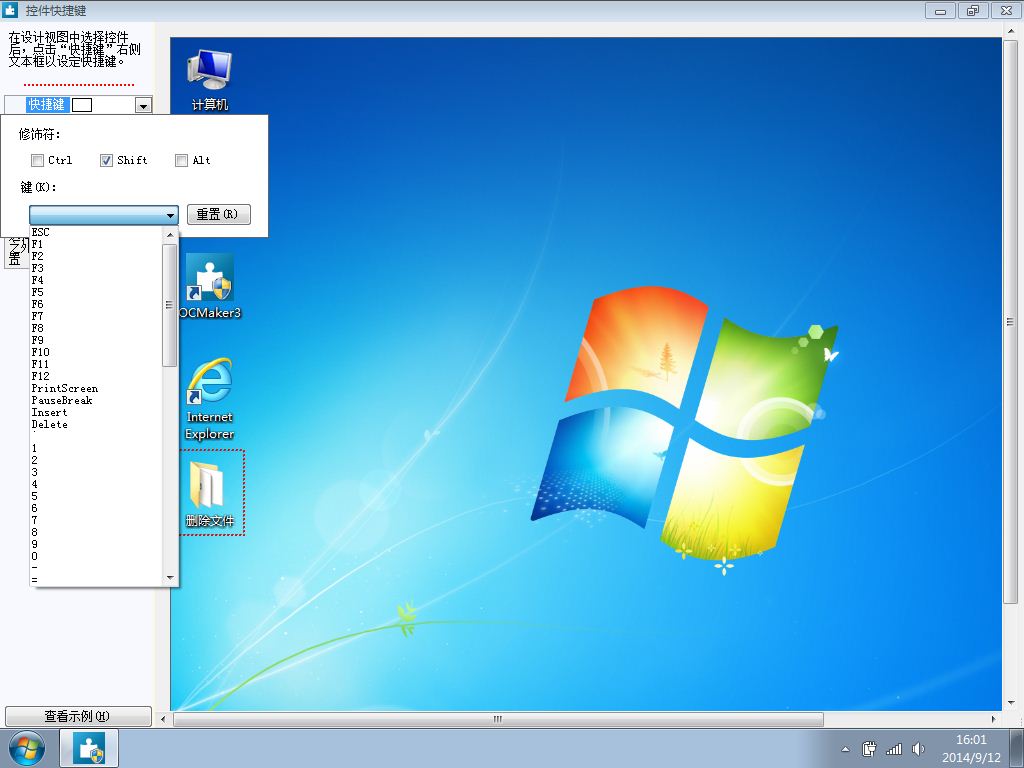Image resolution: width=1024 pixels, height=768 pixels.
Task: Click the 快捷键 property label
Action: click(47, 104)
